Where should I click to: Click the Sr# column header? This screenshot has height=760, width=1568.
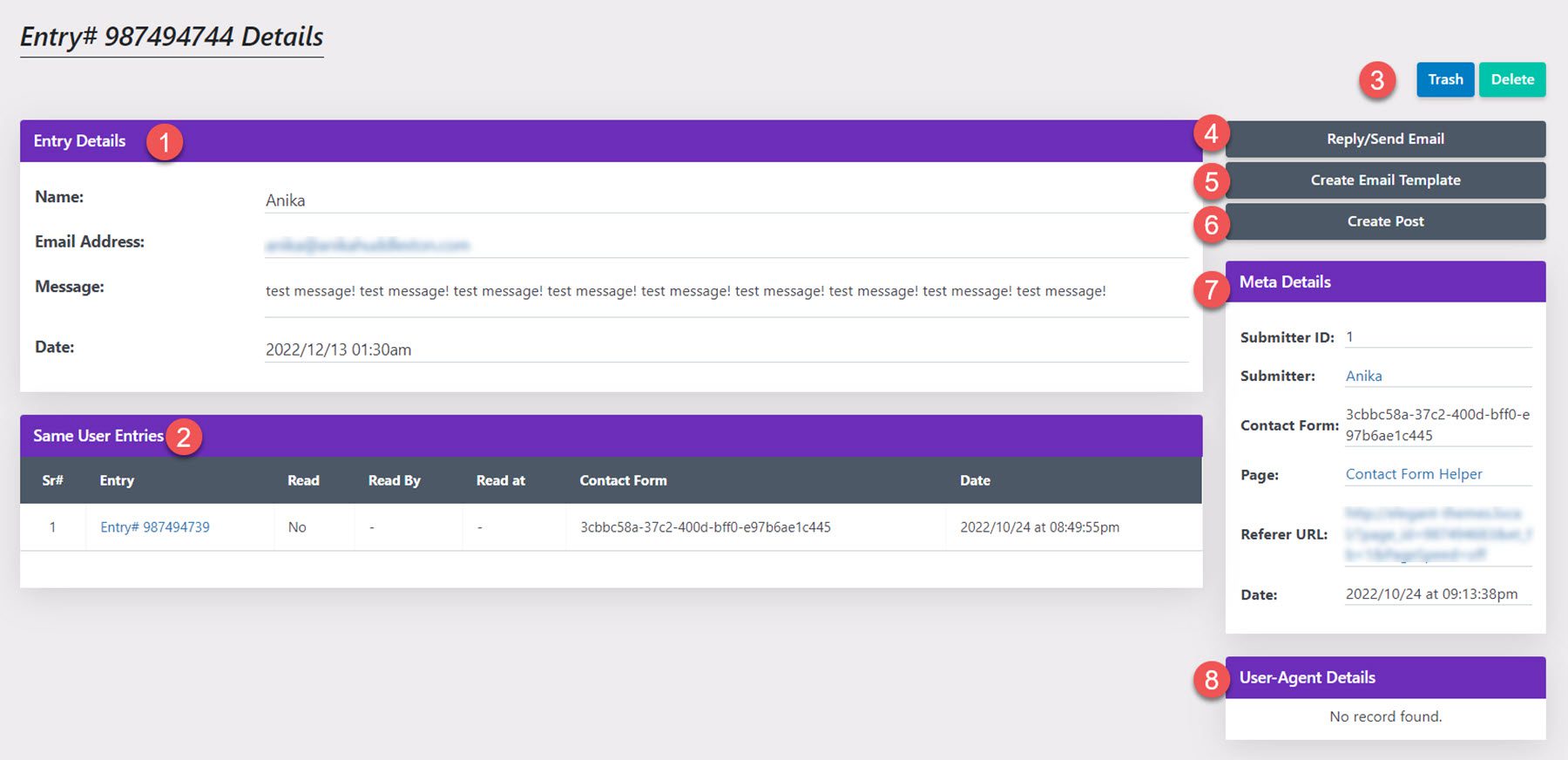(x=52, y=480)
